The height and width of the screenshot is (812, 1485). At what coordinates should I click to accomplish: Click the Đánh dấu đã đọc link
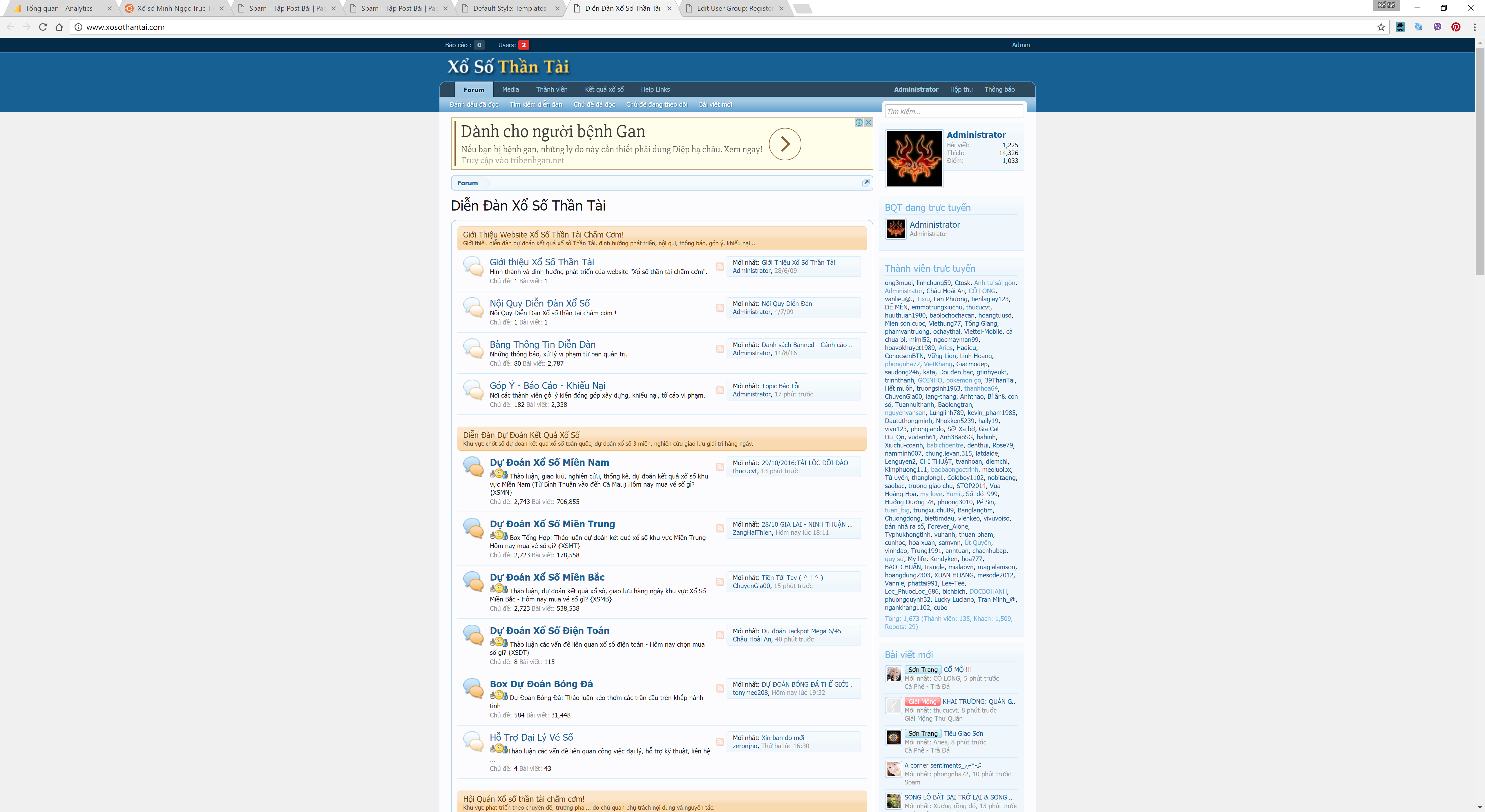pos(474,104)
